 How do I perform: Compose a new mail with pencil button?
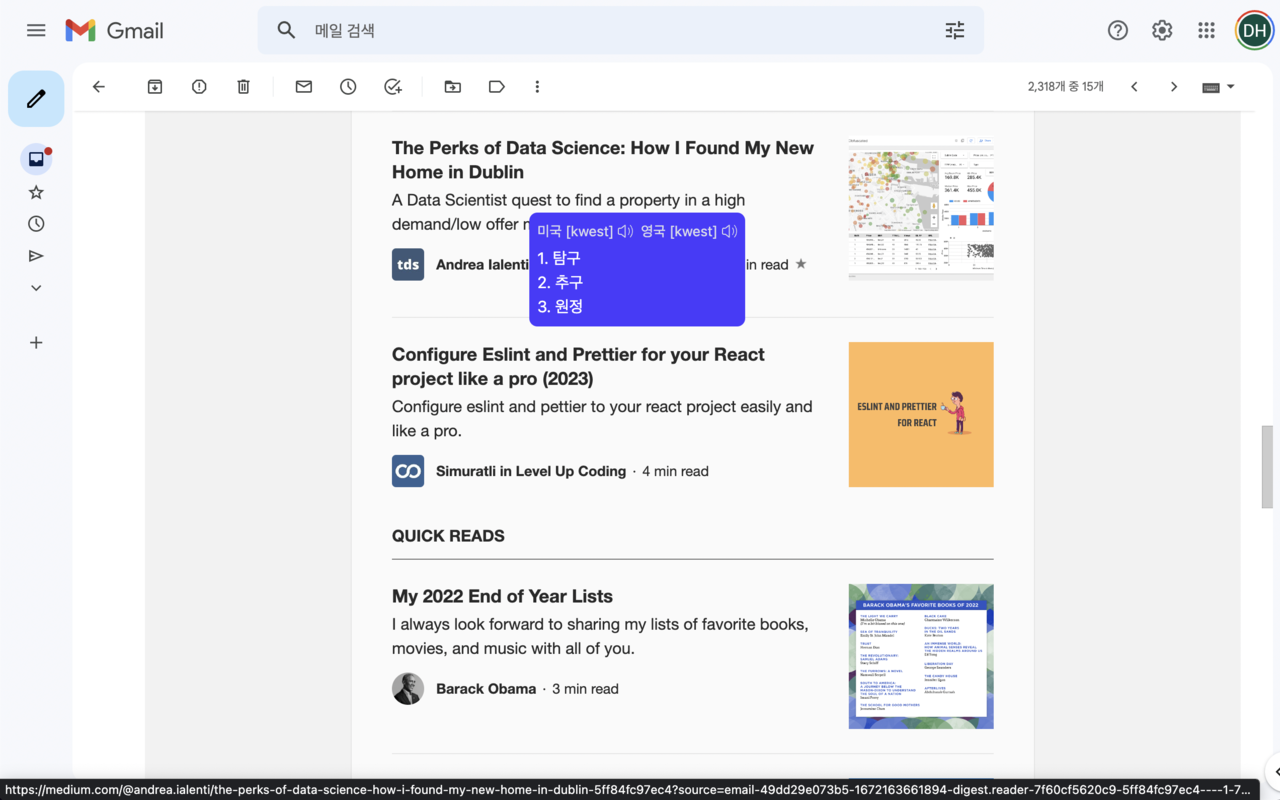36,99
